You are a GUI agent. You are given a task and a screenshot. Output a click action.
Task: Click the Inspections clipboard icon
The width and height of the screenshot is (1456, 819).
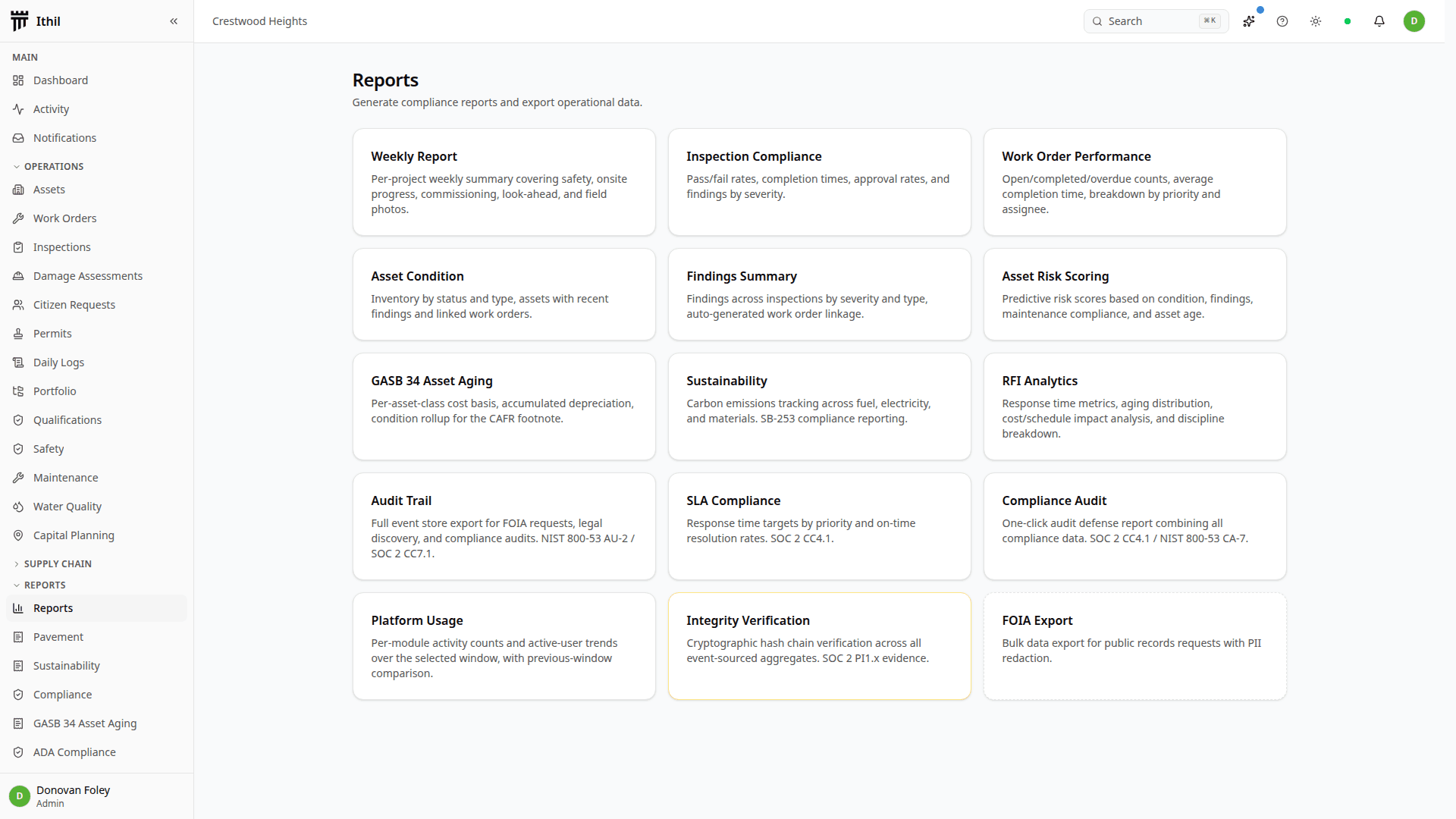point(18,247)
